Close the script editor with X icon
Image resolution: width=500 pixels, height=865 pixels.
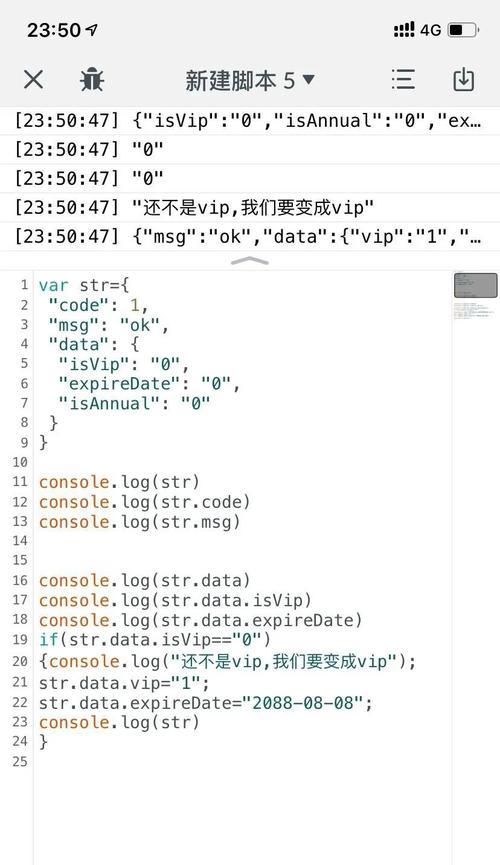pos(33,80)
